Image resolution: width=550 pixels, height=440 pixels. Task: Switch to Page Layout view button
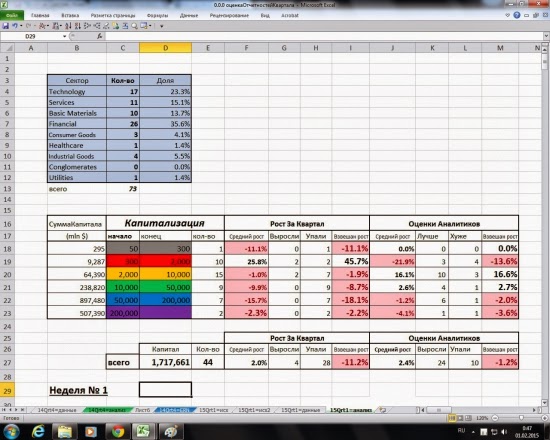point(460,418)
